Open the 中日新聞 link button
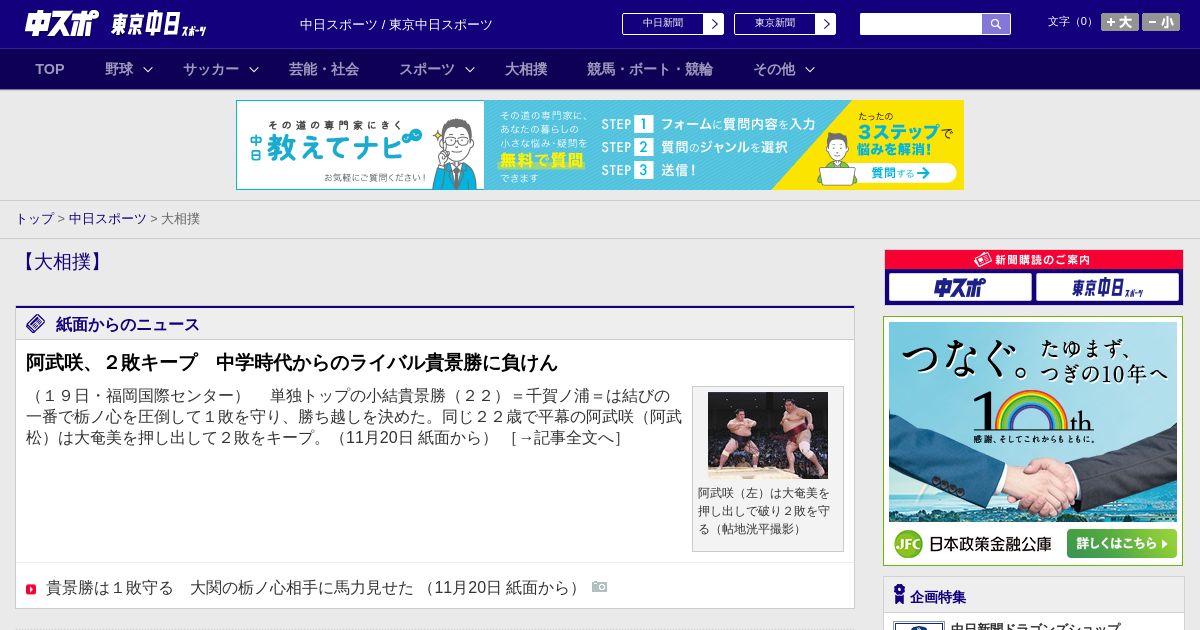 pos(672,24)
